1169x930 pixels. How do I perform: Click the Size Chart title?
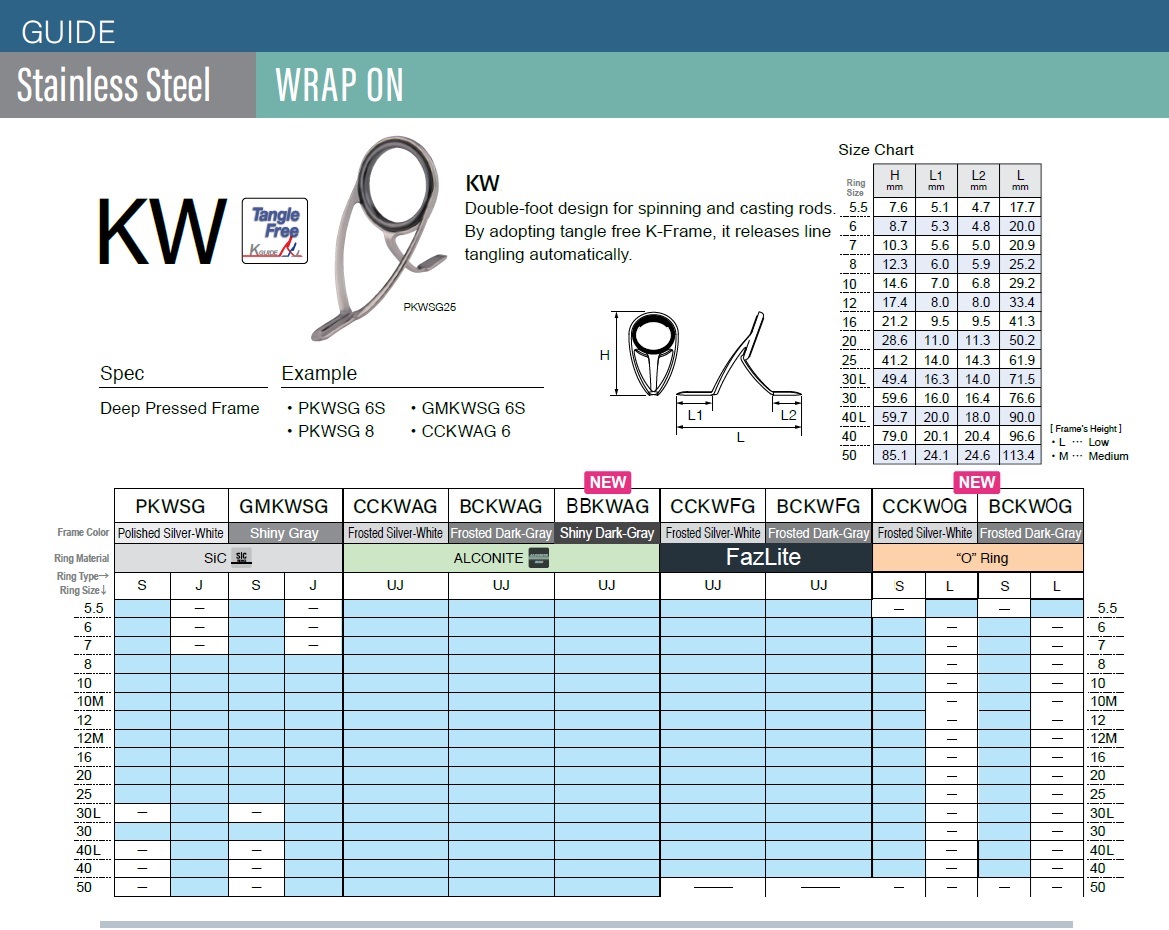[x=876, y=150]
